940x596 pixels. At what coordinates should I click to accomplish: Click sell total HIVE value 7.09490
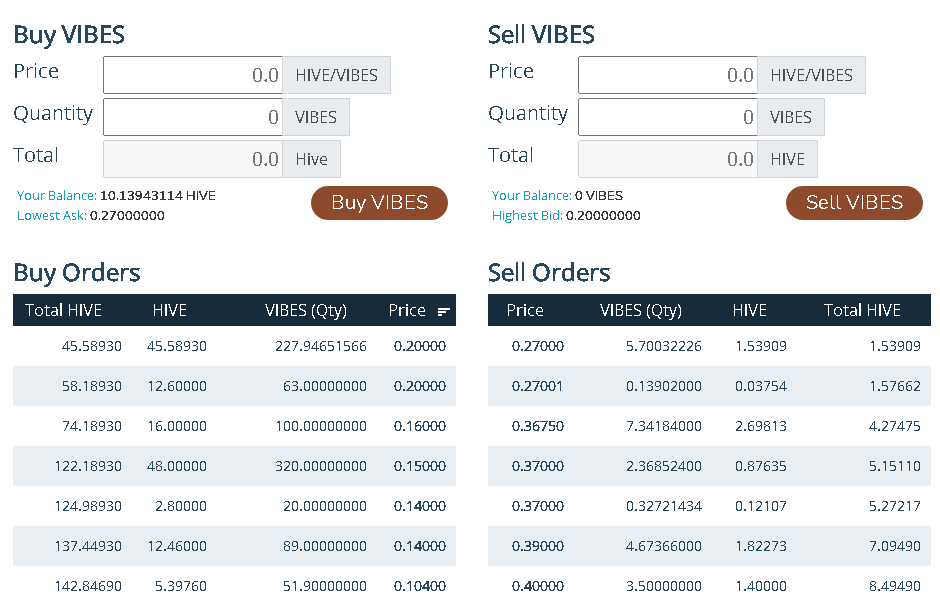pyautogui.click(x=894, y=546)
